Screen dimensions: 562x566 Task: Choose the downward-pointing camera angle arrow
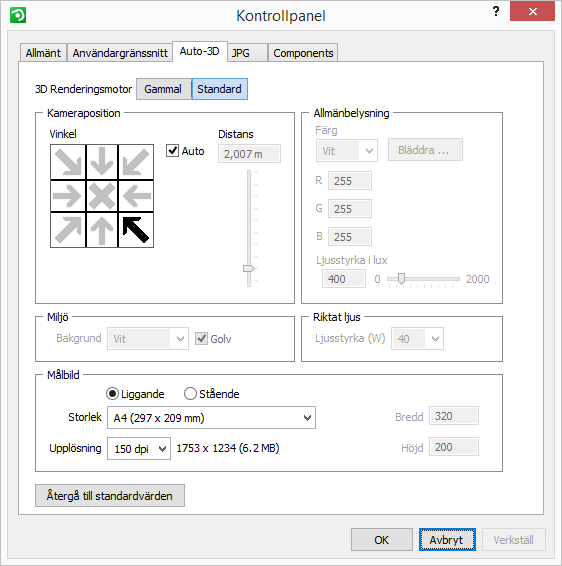102,162
